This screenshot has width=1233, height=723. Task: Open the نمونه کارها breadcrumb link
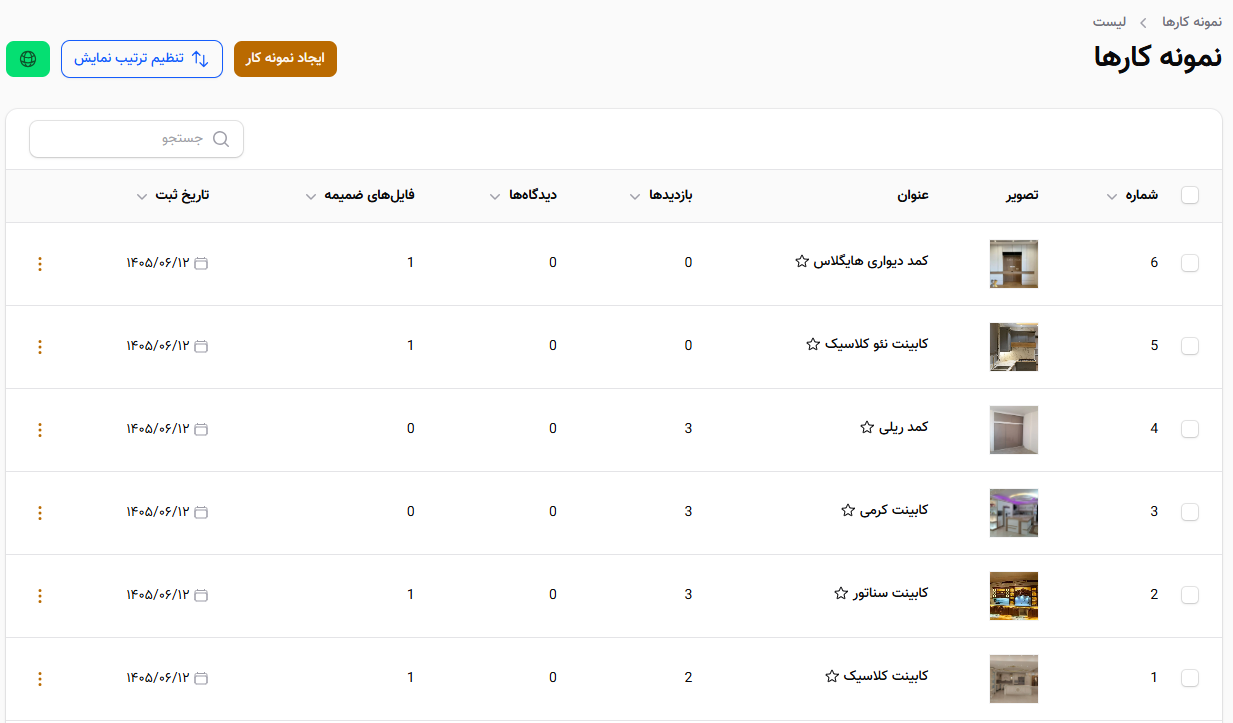click(x=1192, y=21)
